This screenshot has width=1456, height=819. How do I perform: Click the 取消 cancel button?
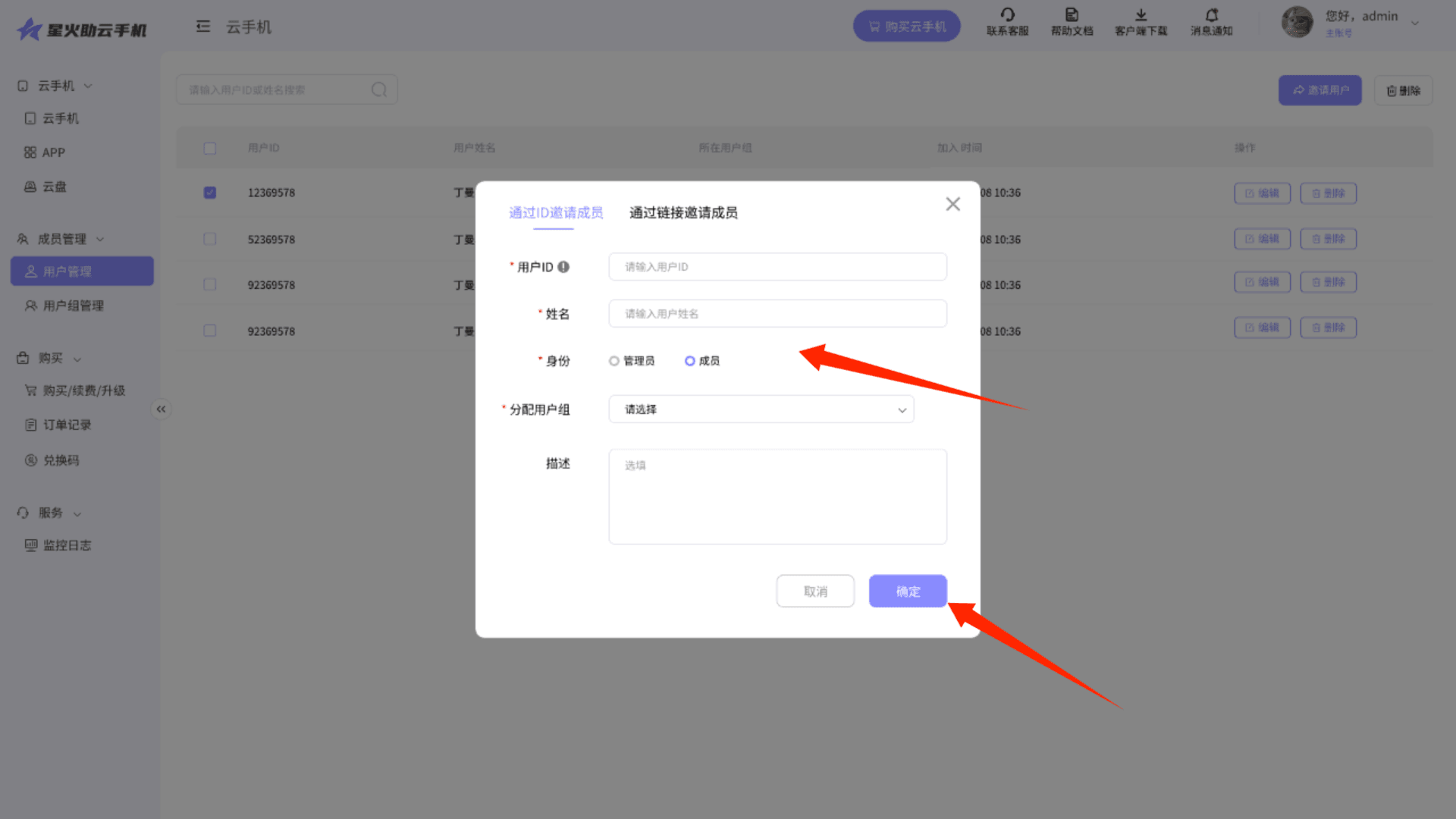pos(815,591)
